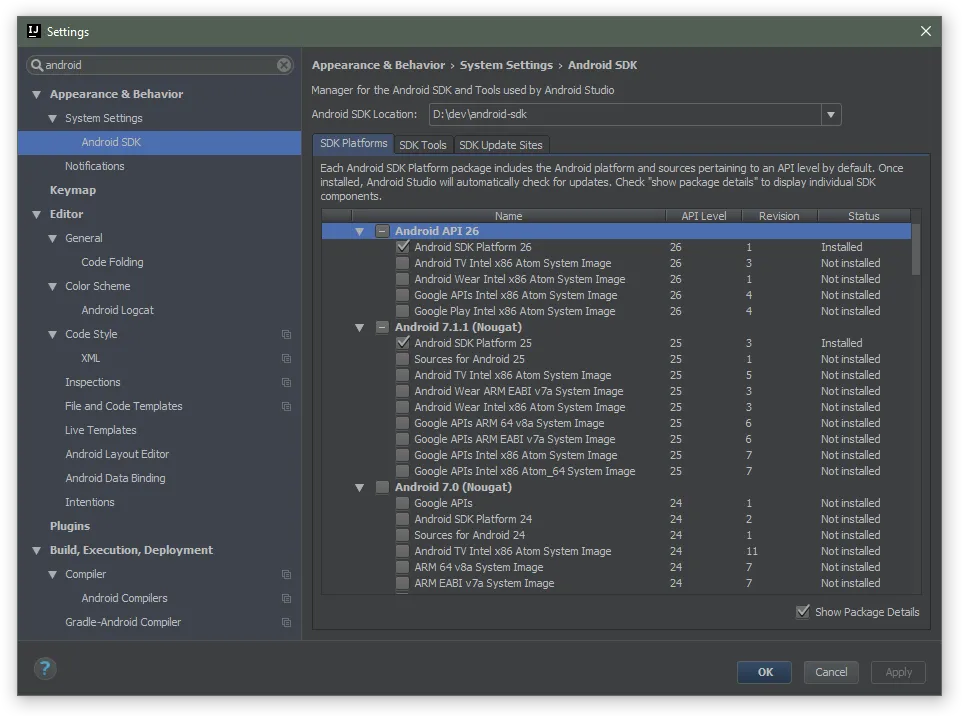Open the Android SDK Location dropdown
962x716 pixels.
[x=831, y=115]
